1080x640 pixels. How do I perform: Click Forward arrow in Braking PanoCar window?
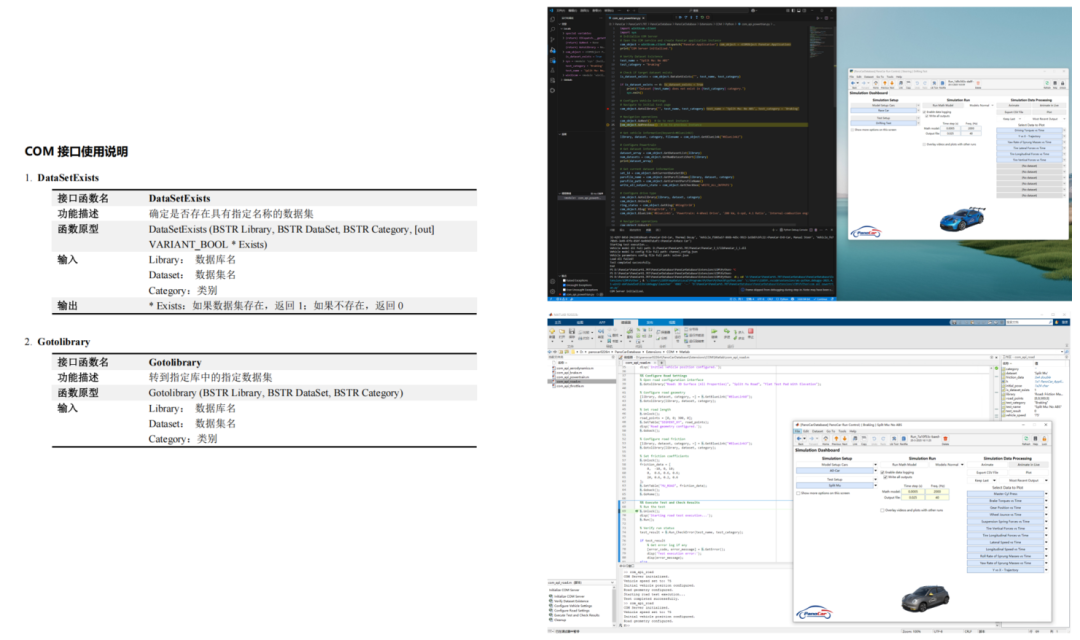[x=812, y=438]
